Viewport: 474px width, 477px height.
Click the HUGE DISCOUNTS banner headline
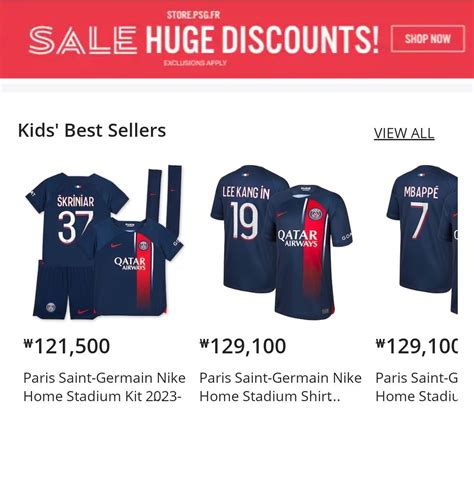coord(262,40)
